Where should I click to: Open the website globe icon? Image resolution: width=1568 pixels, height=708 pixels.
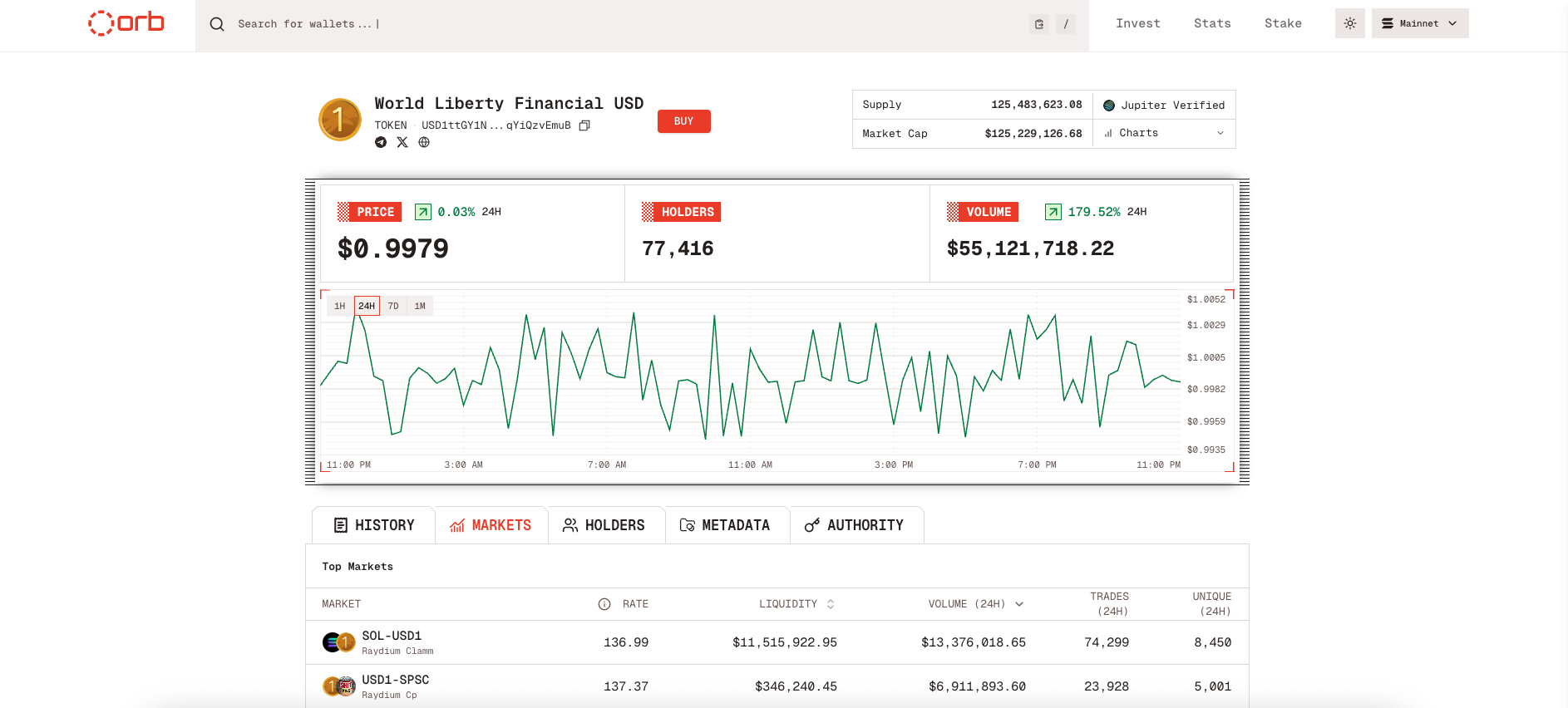click(424, 142)
